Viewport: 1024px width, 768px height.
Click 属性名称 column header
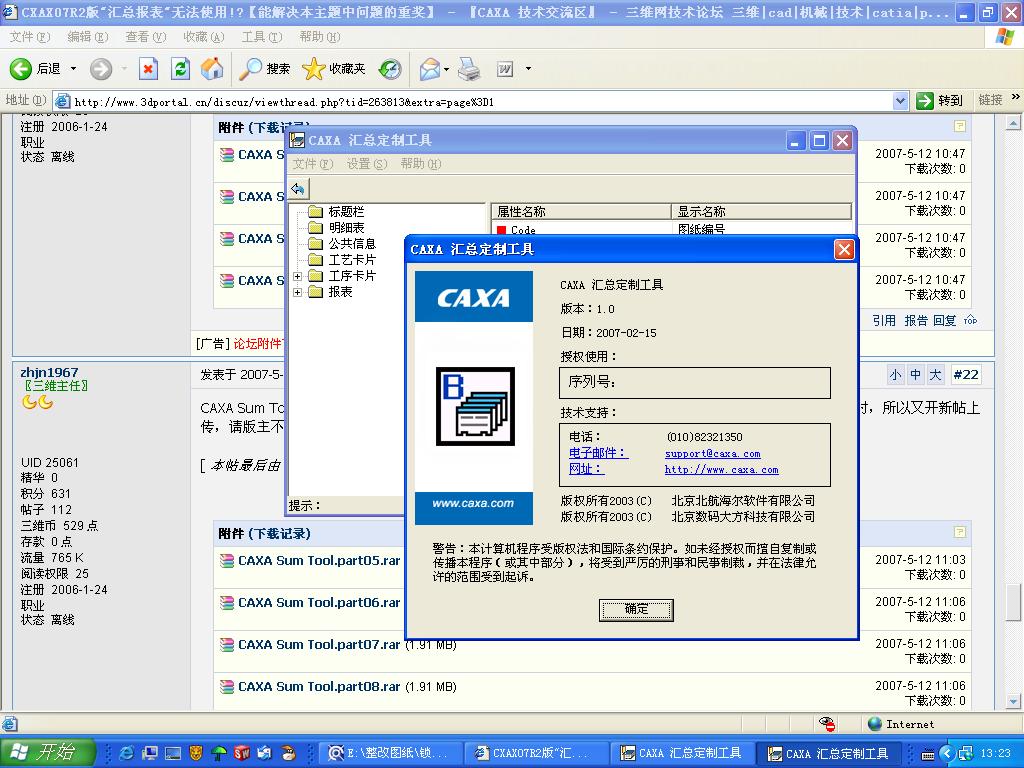580,212
